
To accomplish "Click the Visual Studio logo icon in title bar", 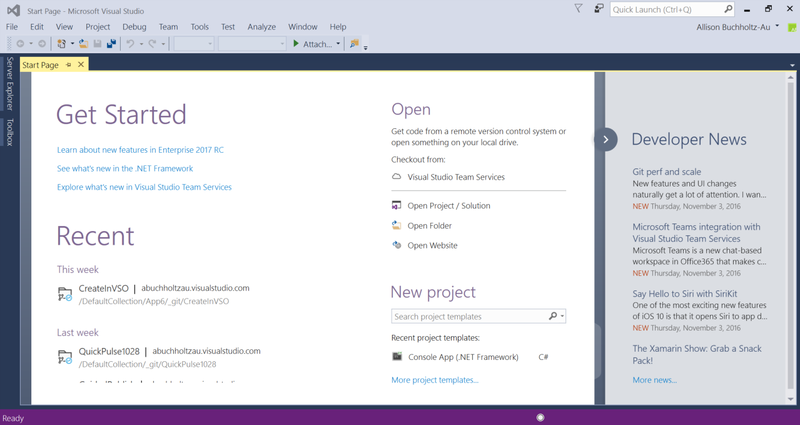I will [14, 10].
